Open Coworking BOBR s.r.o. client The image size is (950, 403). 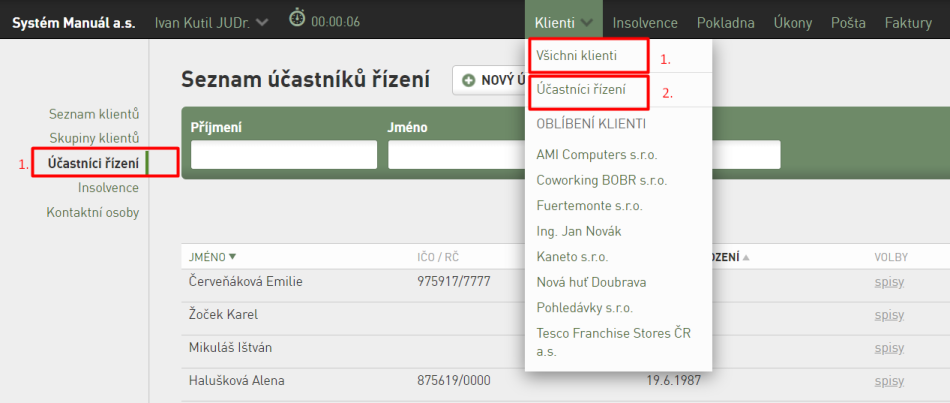(x=602, y=180)
